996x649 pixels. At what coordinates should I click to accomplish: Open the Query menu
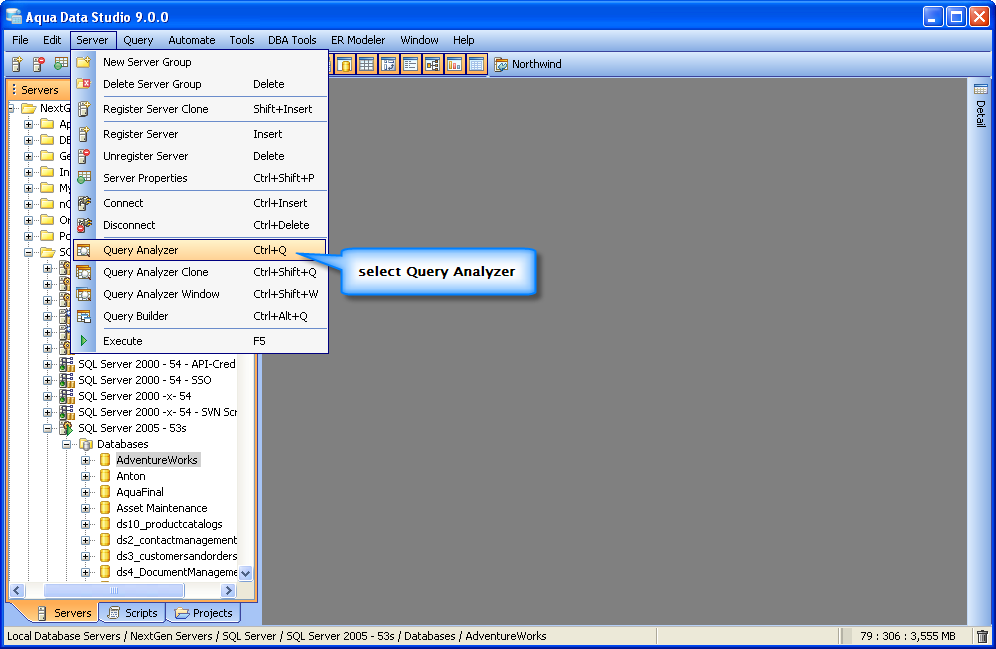coord(138,40)
